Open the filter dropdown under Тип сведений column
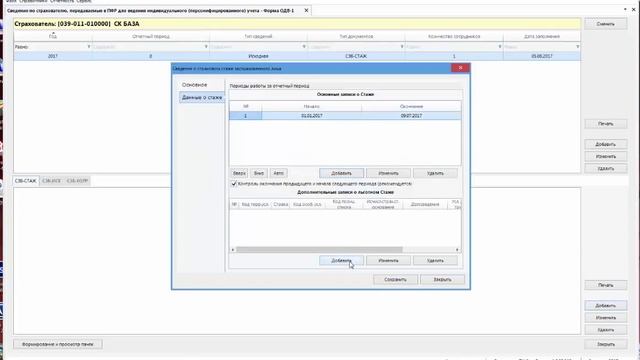The width and height of the screenshot is (640, 360). (x=304, y=47)
